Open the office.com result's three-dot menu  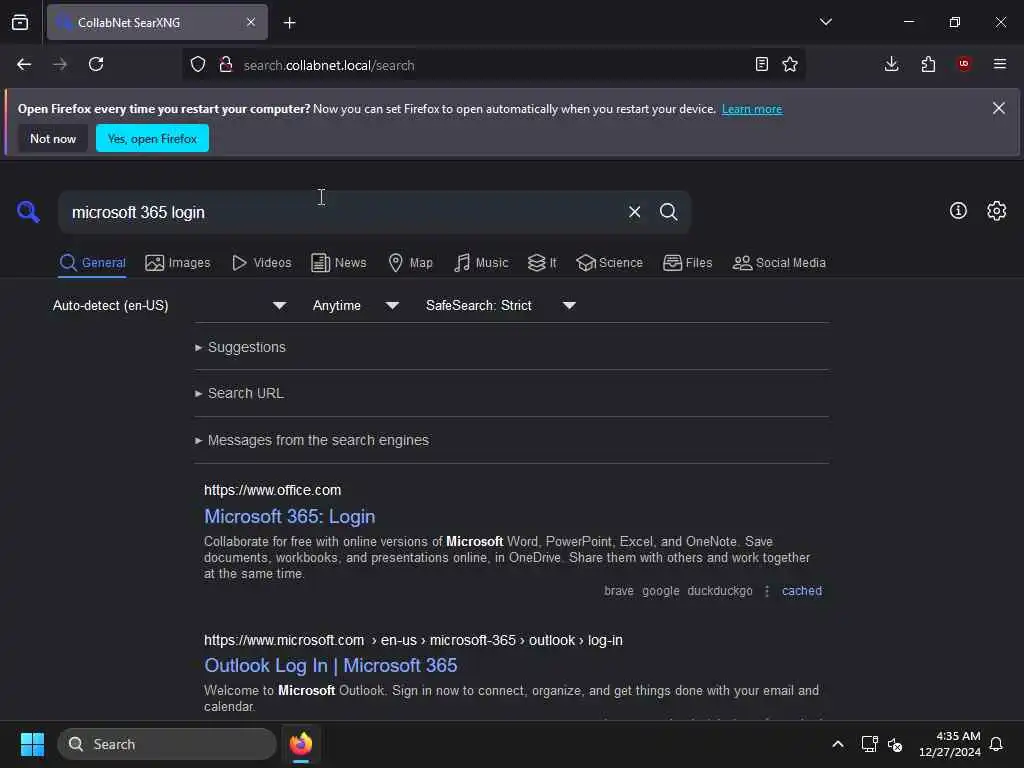tap(767, 591)
